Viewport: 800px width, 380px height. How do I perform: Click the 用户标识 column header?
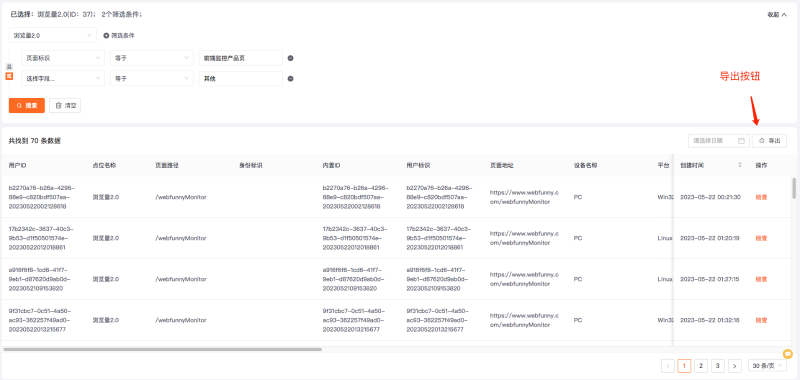418,165
